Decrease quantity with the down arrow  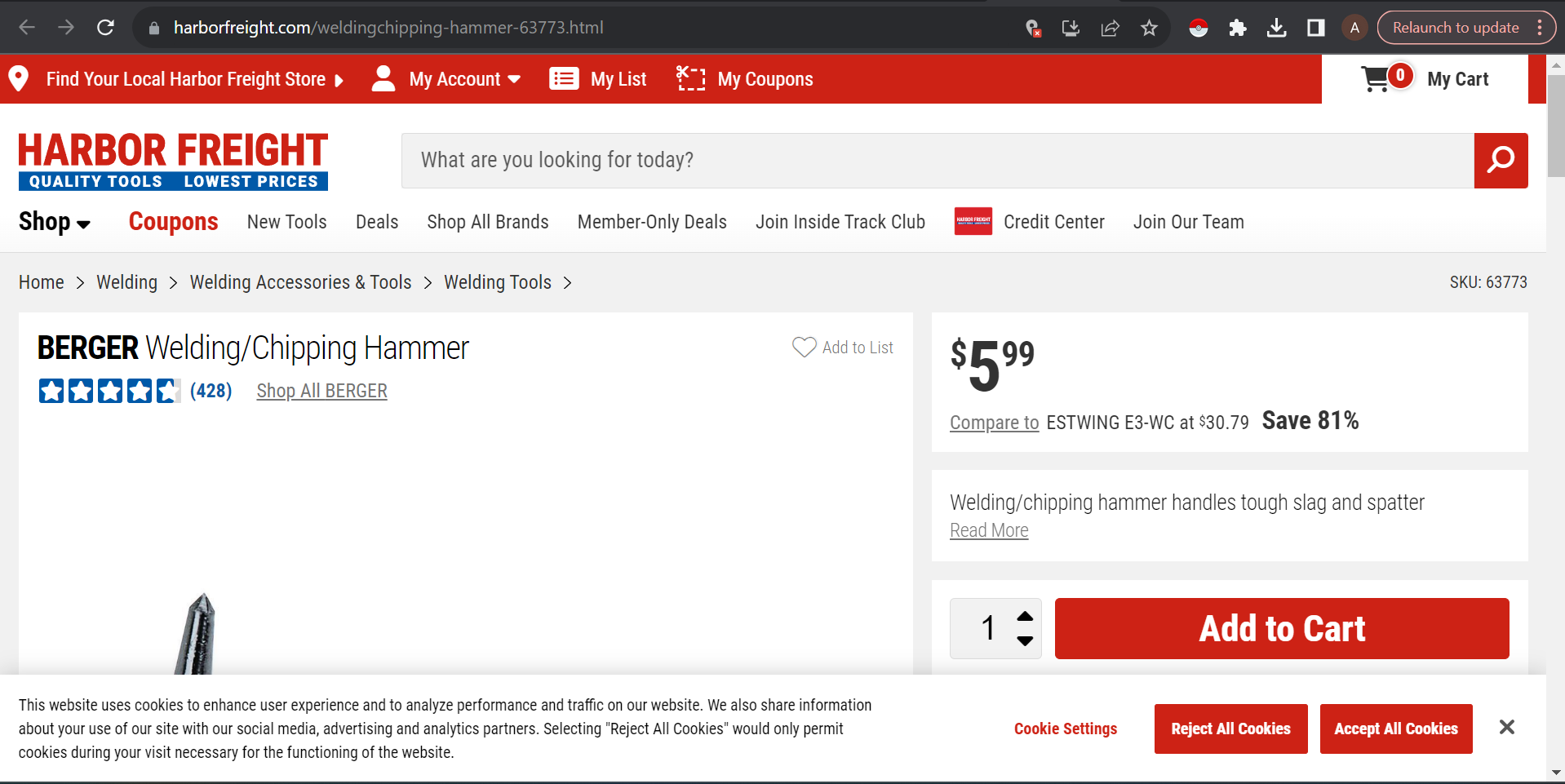tap(1026, 641)
